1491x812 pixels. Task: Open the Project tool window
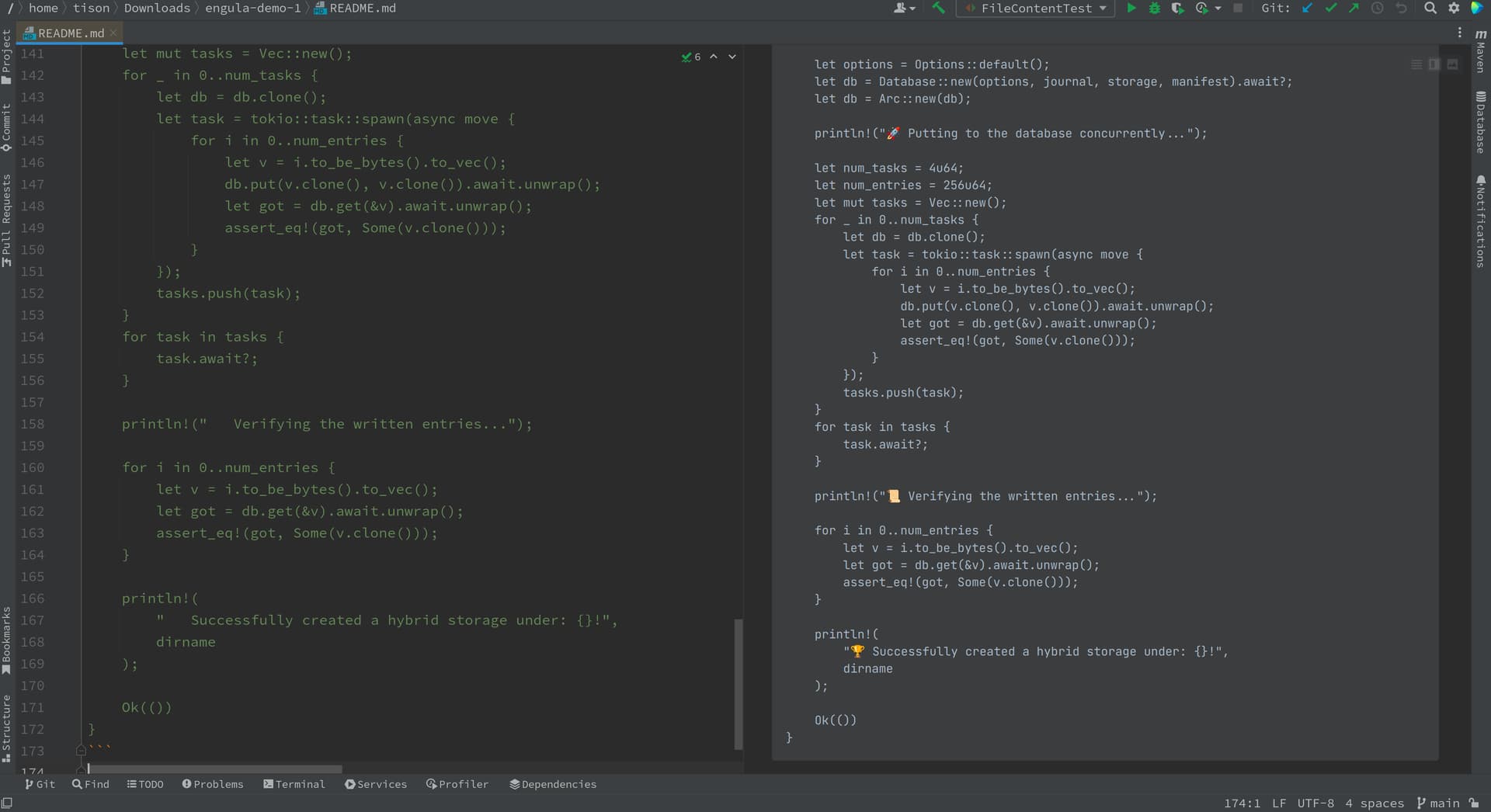tap(6, 57)
